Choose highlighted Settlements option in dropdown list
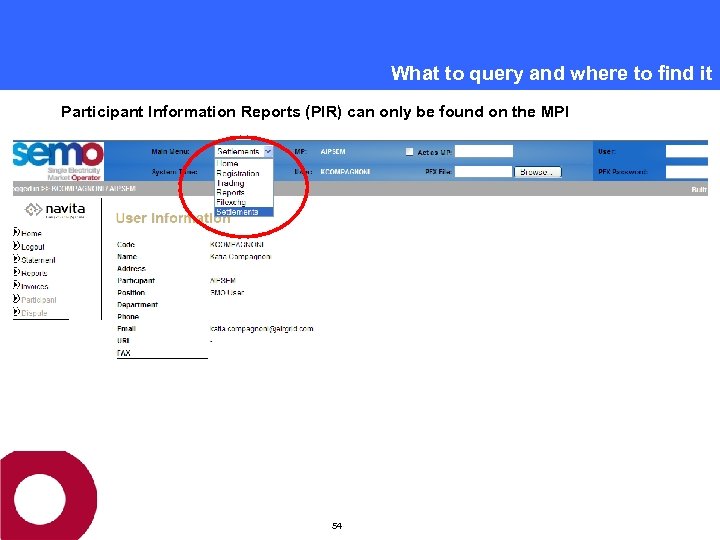Image resolution: width=720 pixels, height=540 pixels. (x=244, y=212)
